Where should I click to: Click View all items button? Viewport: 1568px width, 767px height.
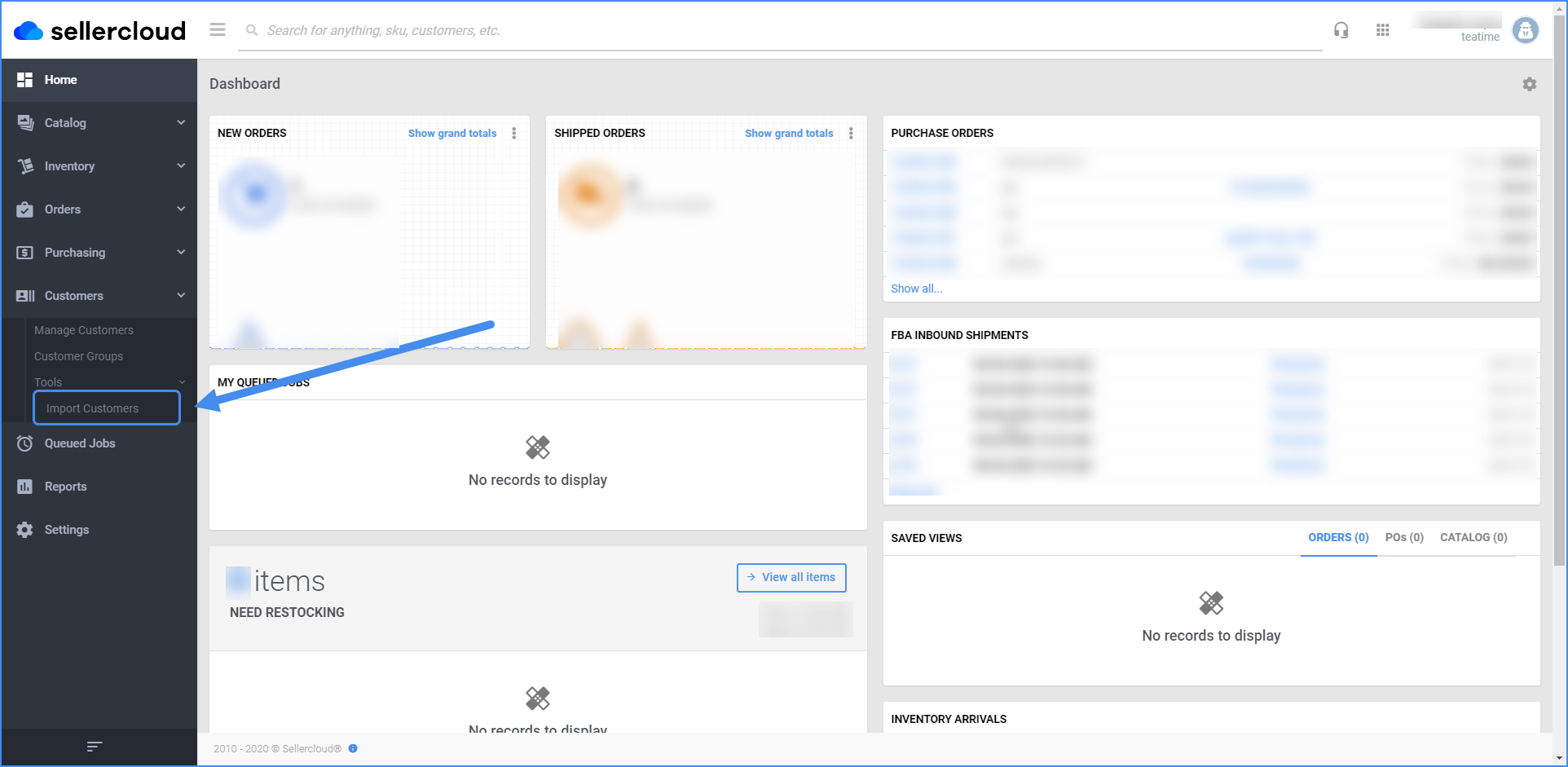[x=791, y=577]
